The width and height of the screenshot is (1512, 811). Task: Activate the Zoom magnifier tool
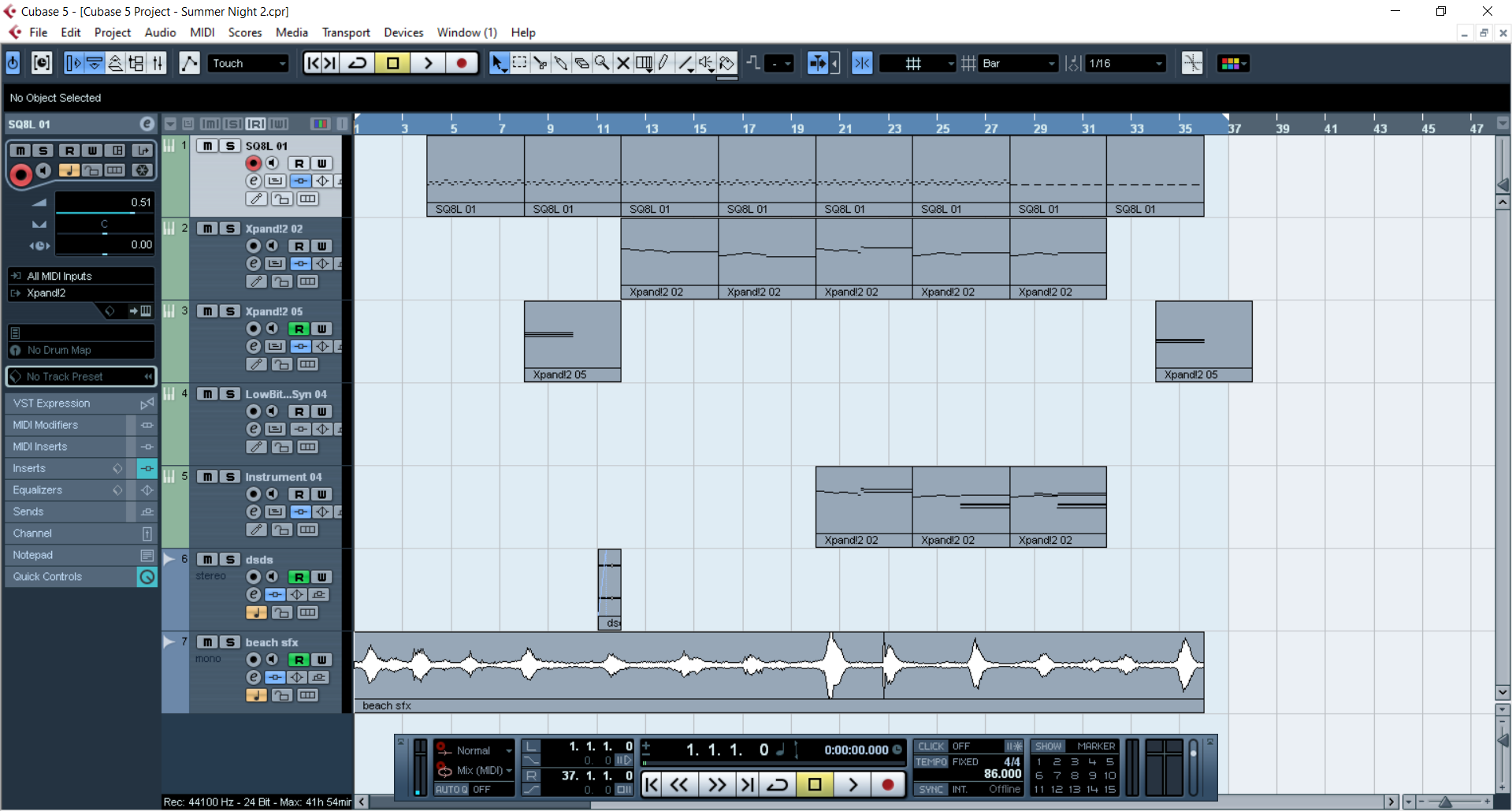point(602,63)
